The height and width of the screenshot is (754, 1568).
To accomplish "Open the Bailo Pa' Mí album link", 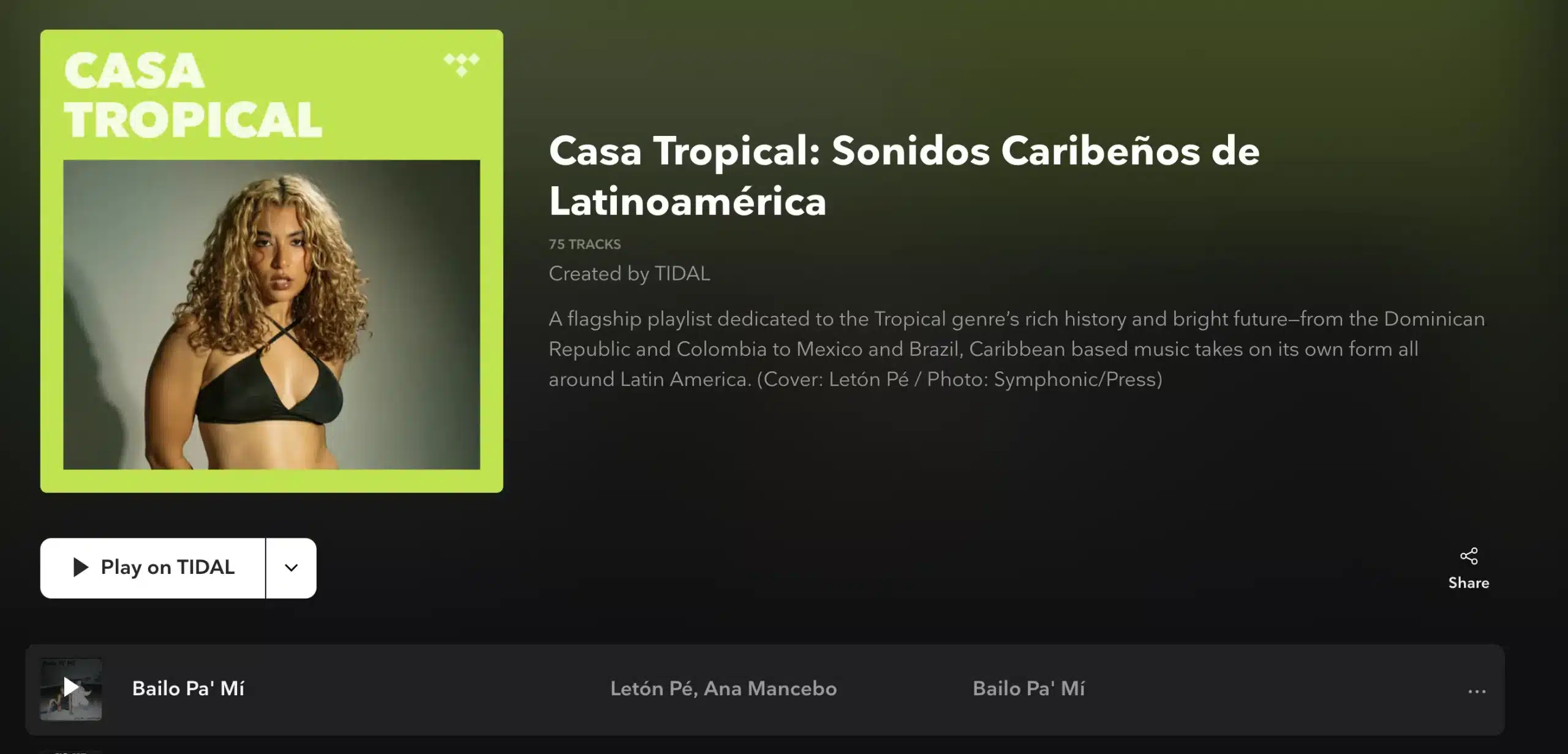I will click(1028, 688).
